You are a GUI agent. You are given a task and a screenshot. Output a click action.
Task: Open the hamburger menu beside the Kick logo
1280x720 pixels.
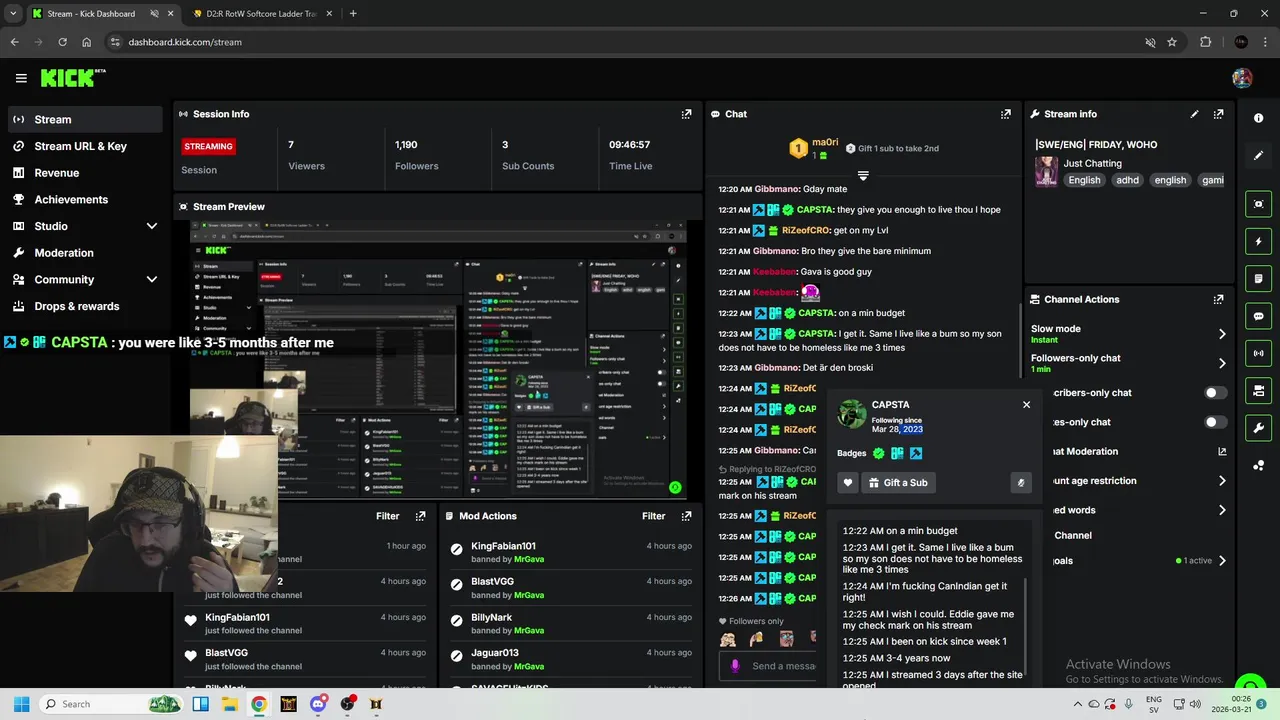21,78
